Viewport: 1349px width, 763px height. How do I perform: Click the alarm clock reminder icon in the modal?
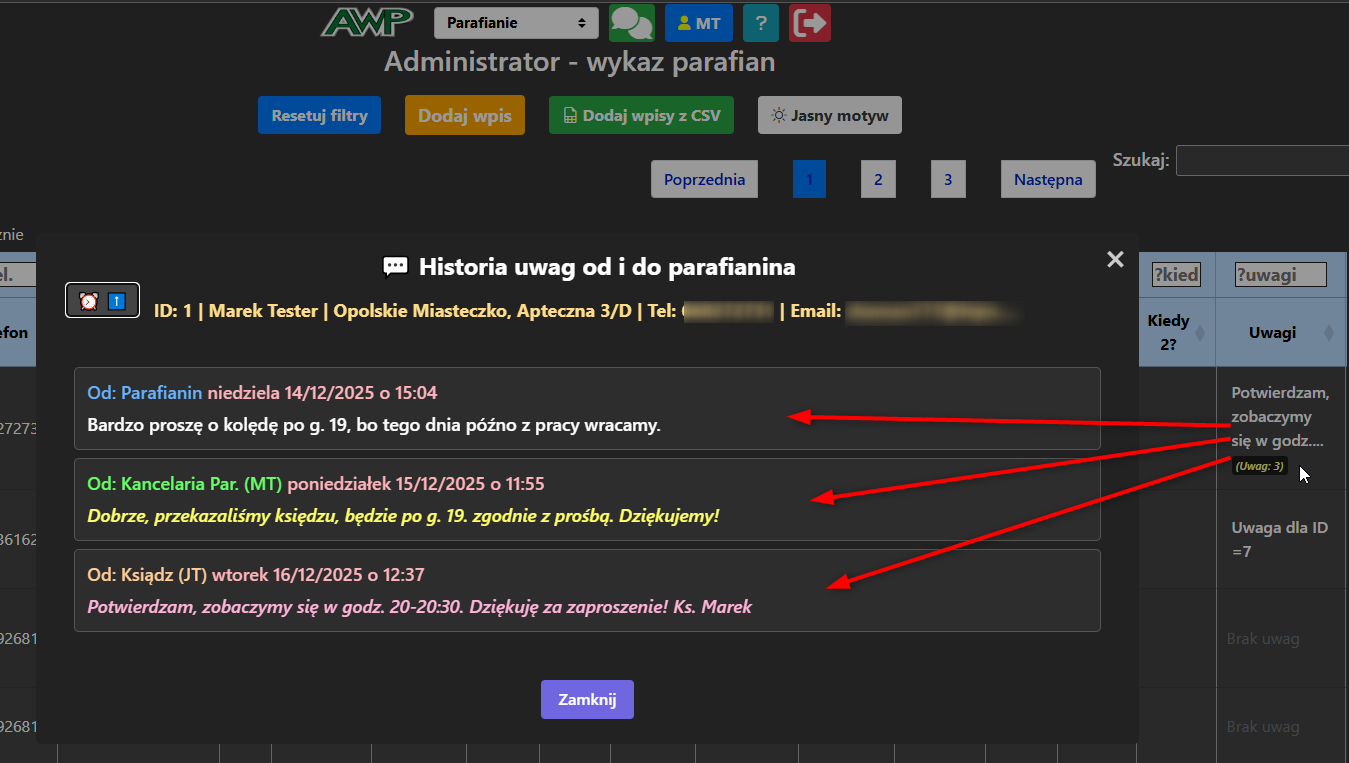89,299
